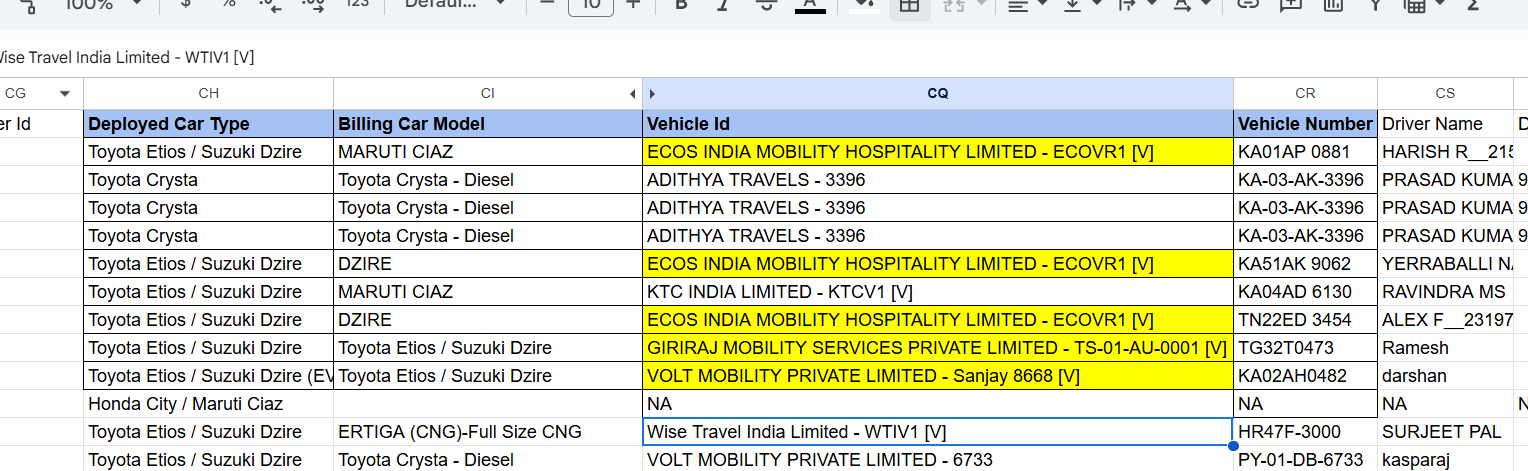Apply bold formatting from toolbar
The image size is (1528, 471).
[x=682, y=4]
